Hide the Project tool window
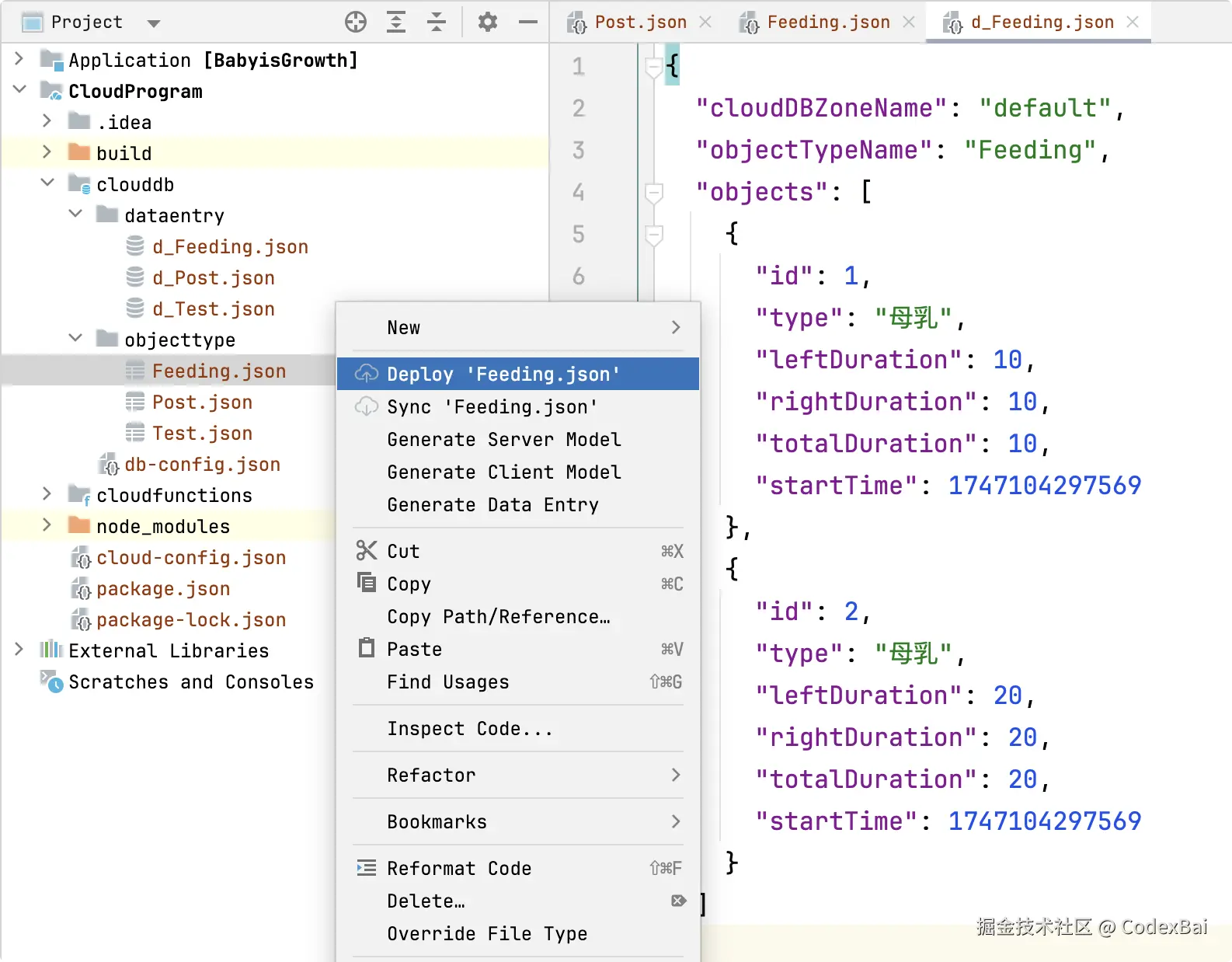The height and width of the screenshot is (962, 1232). click(528, 22)
